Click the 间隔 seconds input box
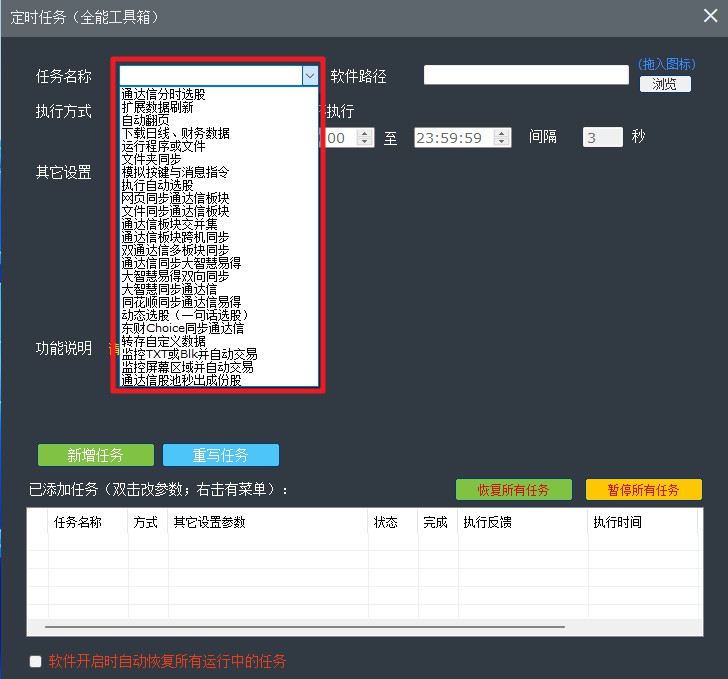The image size is (728, 679). pyautogui.click(x=602, y=138)
